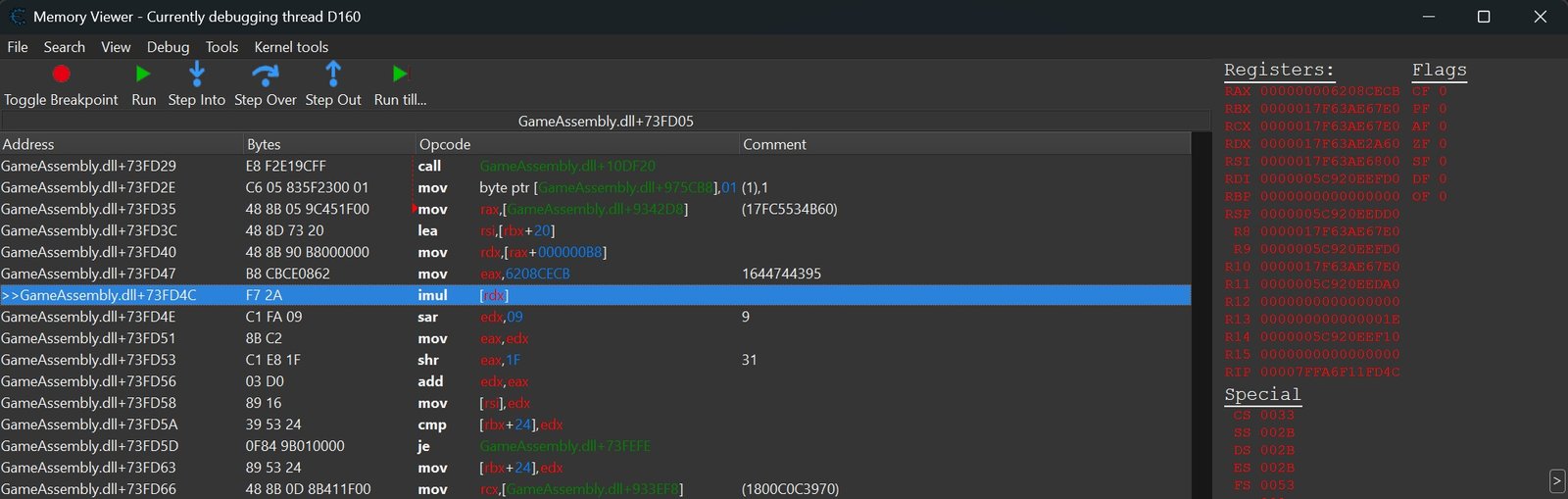
Task: Select row GameAssembly.dll+73FD2E mov byte ptr
Action: point(595,187)
